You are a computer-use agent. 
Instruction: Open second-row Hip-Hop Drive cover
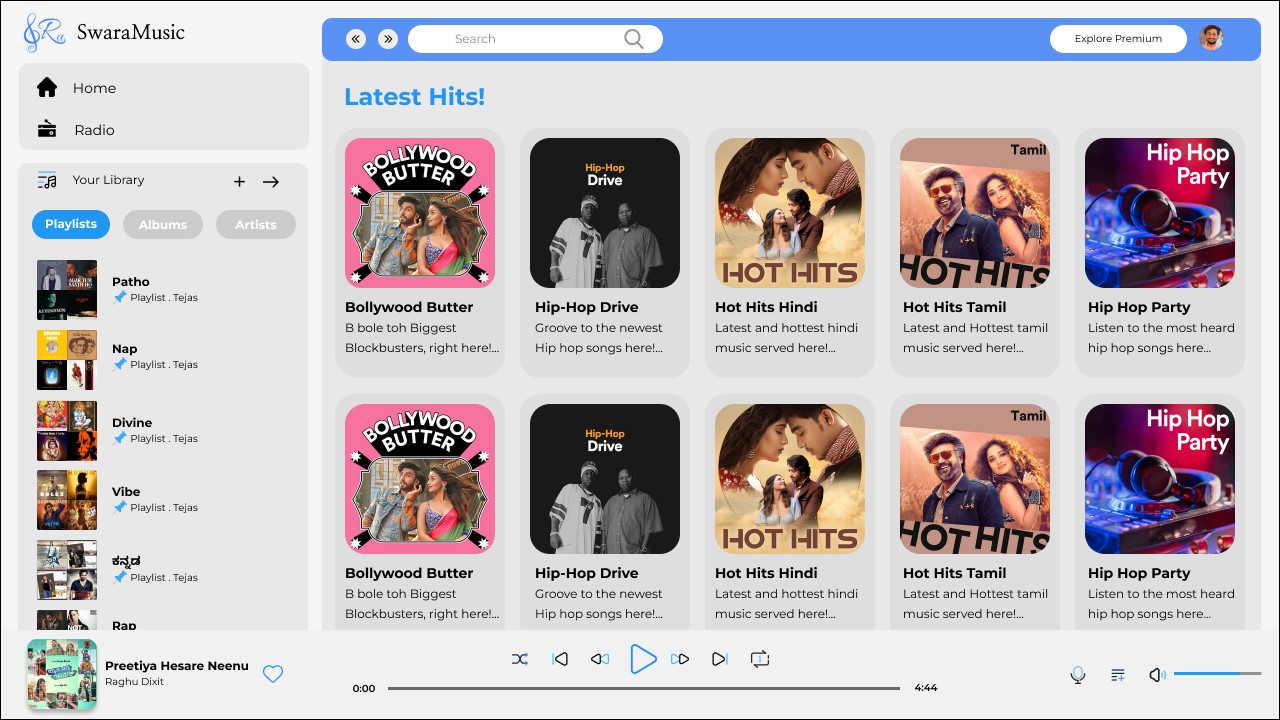[605, 479]
